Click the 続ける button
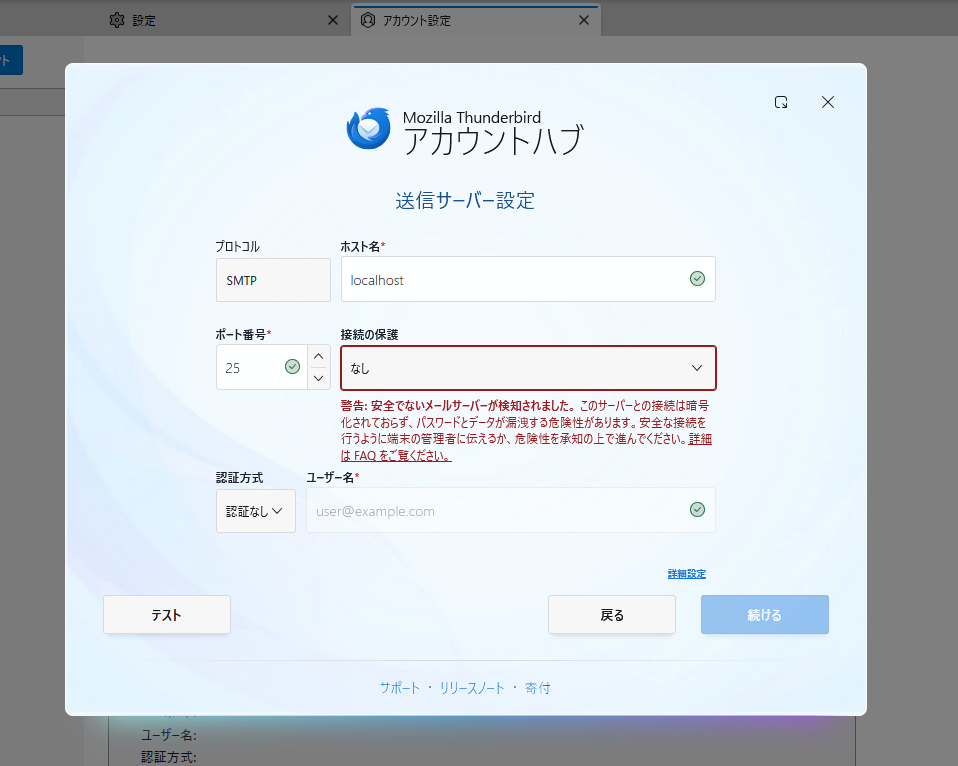 point(764,615)
